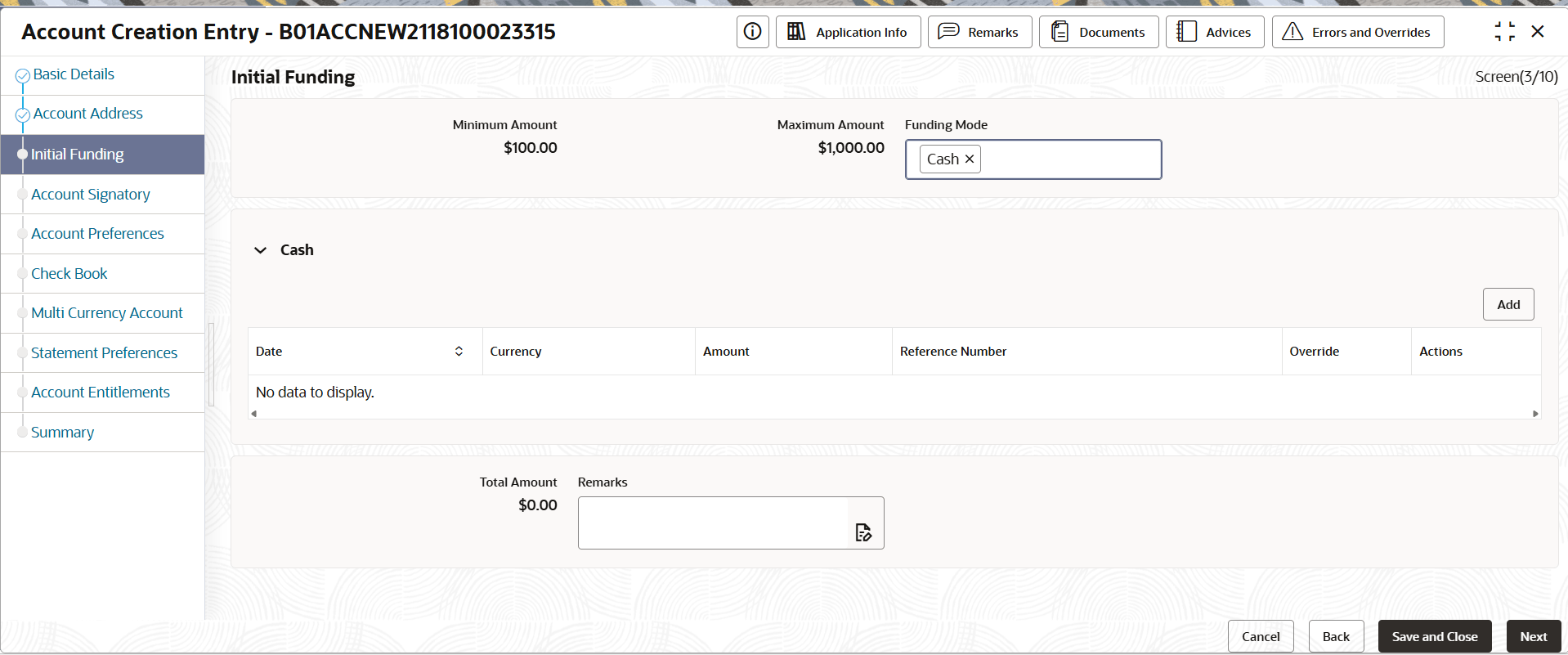Click the Total Amount value $0.00
This screenshot has height=655, width=1568.
tap(538, 505)
